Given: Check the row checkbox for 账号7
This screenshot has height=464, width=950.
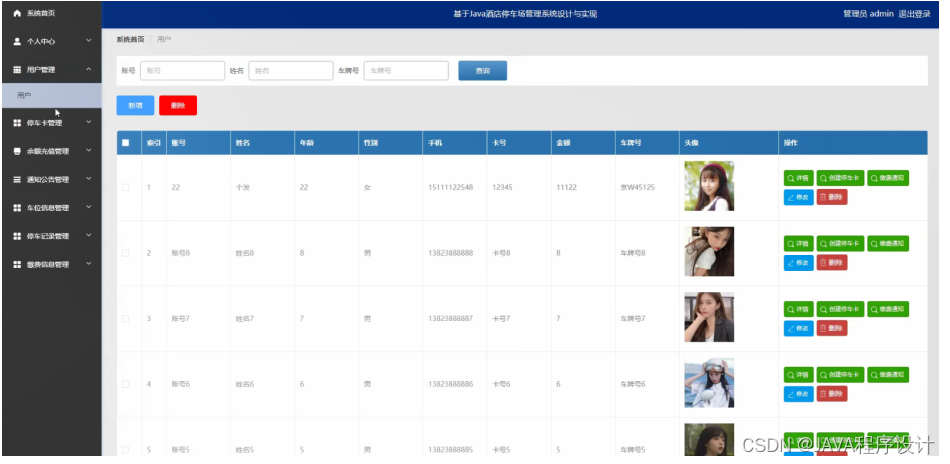Looking at the screenshot, I should coord(125,319).
